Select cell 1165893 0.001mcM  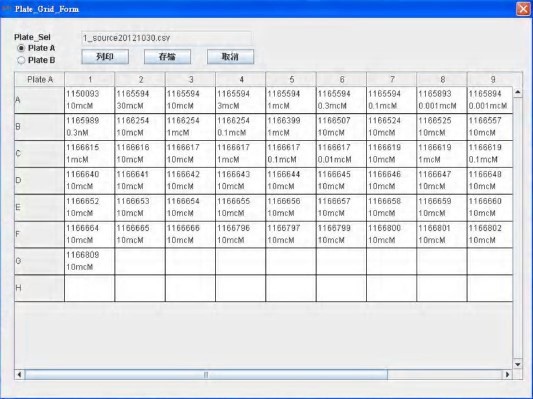[x=442, y=100]
